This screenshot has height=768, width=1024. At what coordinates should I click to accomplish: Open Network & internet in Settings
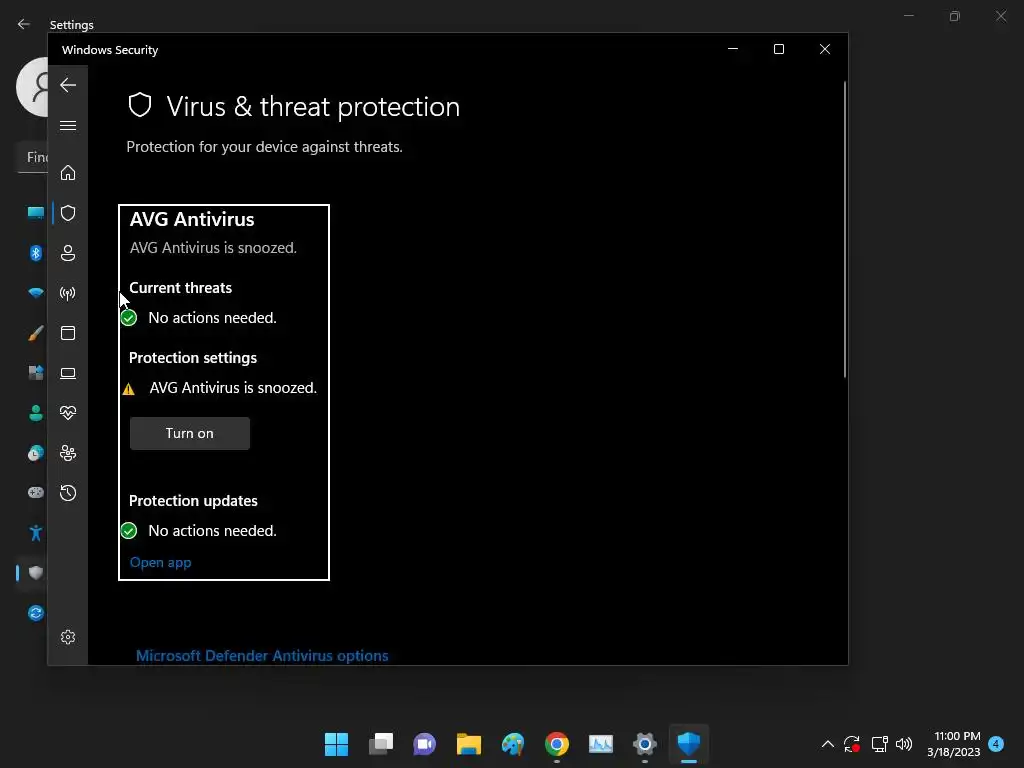coord(35,293)
